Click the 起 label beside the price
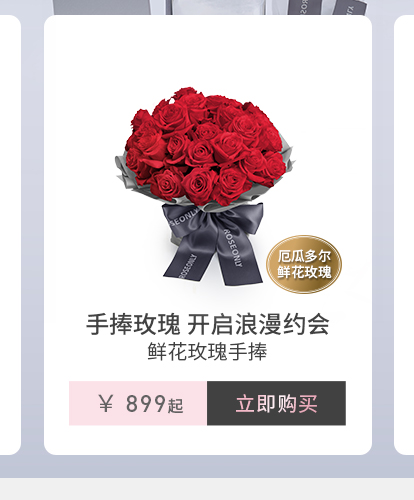Viewport: 414px width, 500px height. (175, 406)
